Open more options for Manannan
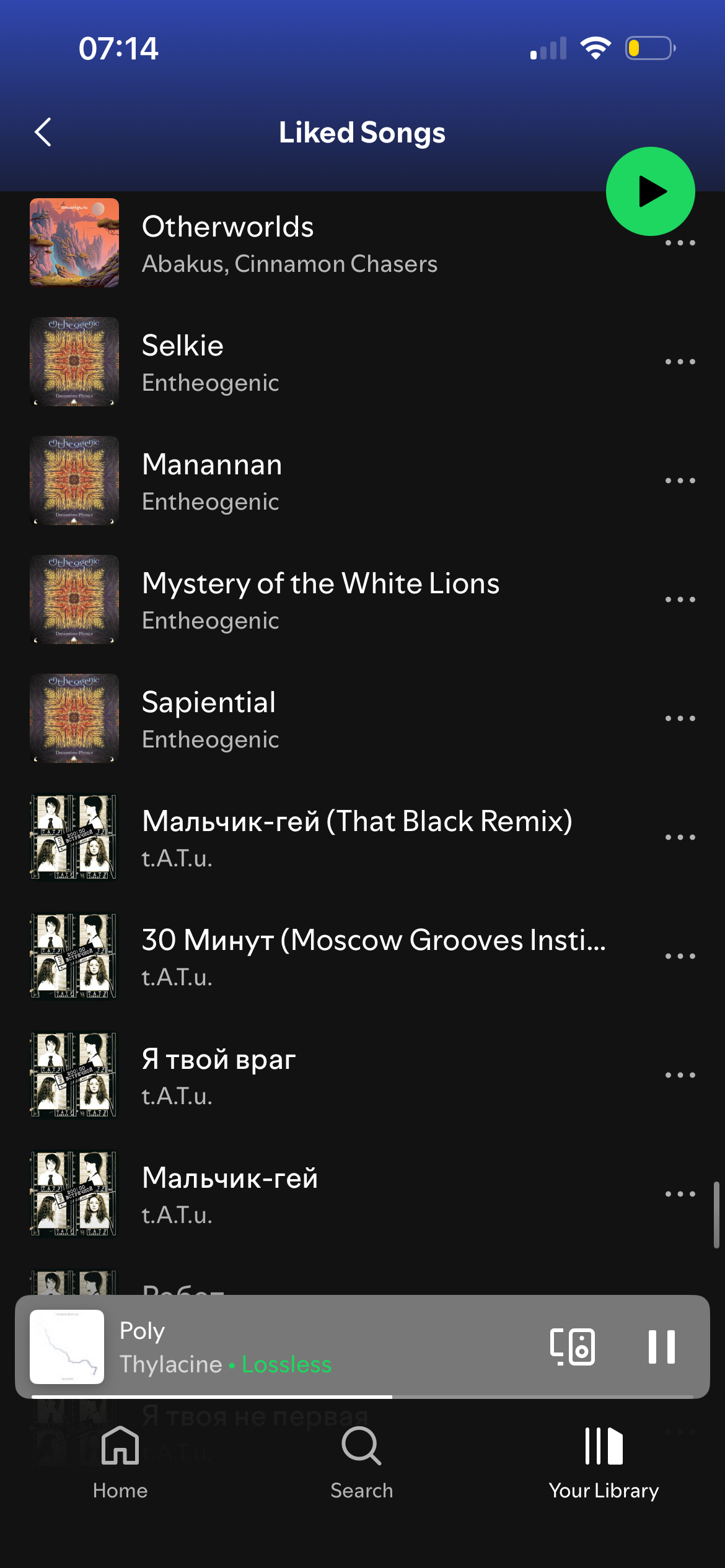The height and width of the screenshot is (1568, 725). point(680,481)
